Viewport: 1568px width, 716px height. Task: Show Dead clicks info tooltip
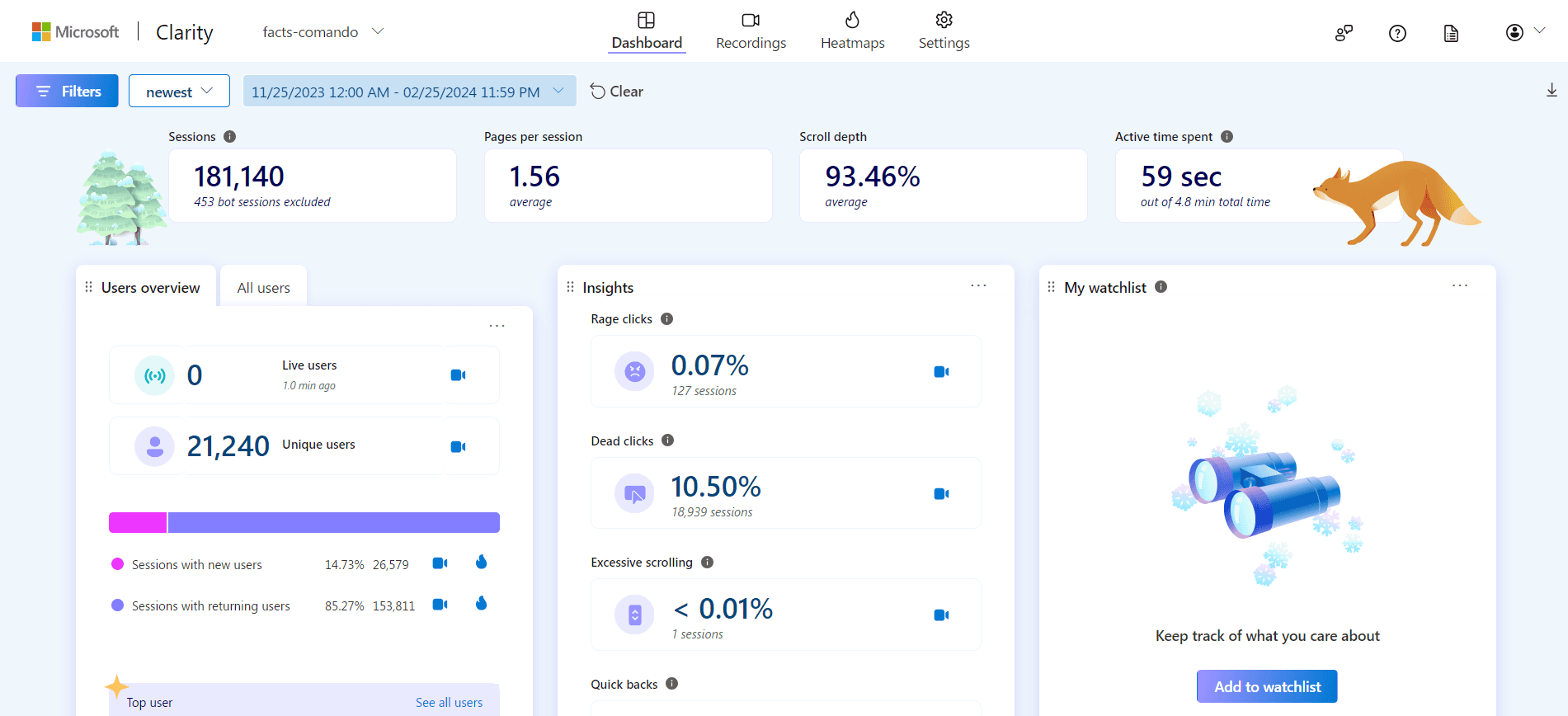pyautogui.click(x=667, y=440)
